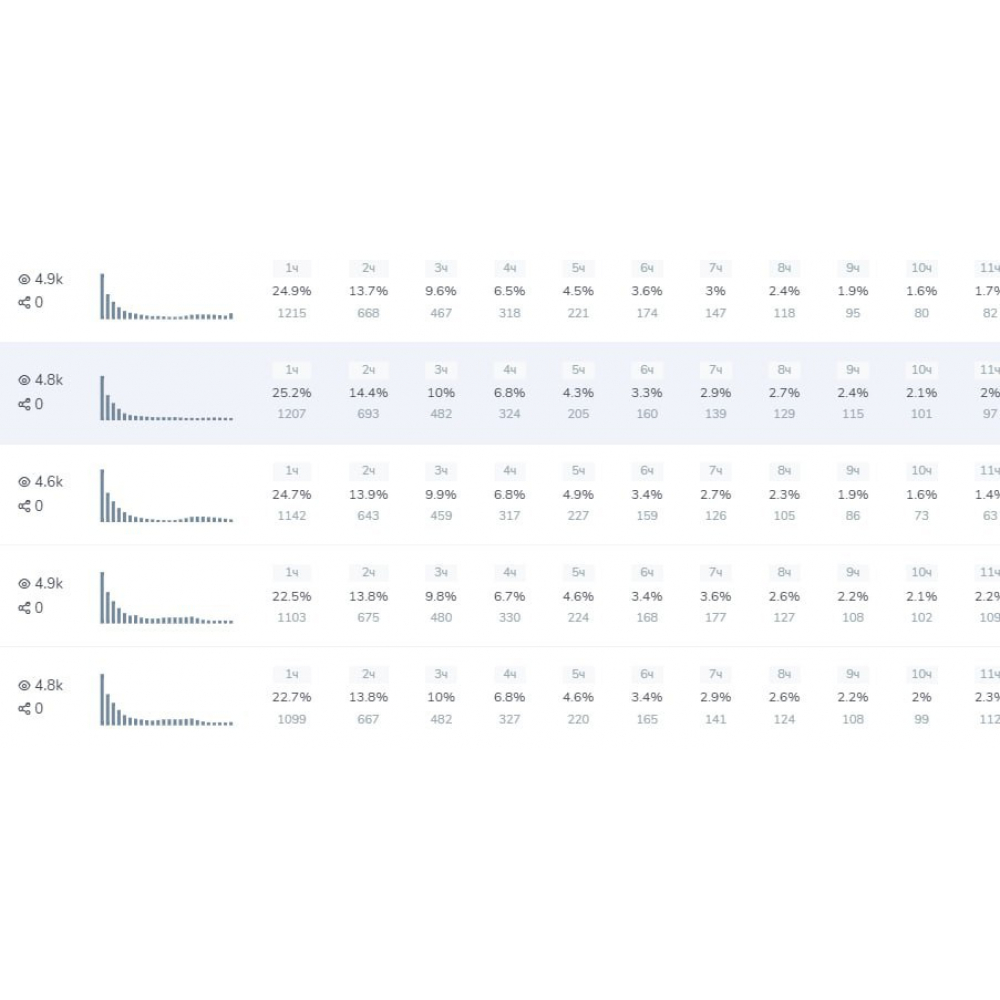Click the eye icon in the 22.5% row

(x=24, y=584)
